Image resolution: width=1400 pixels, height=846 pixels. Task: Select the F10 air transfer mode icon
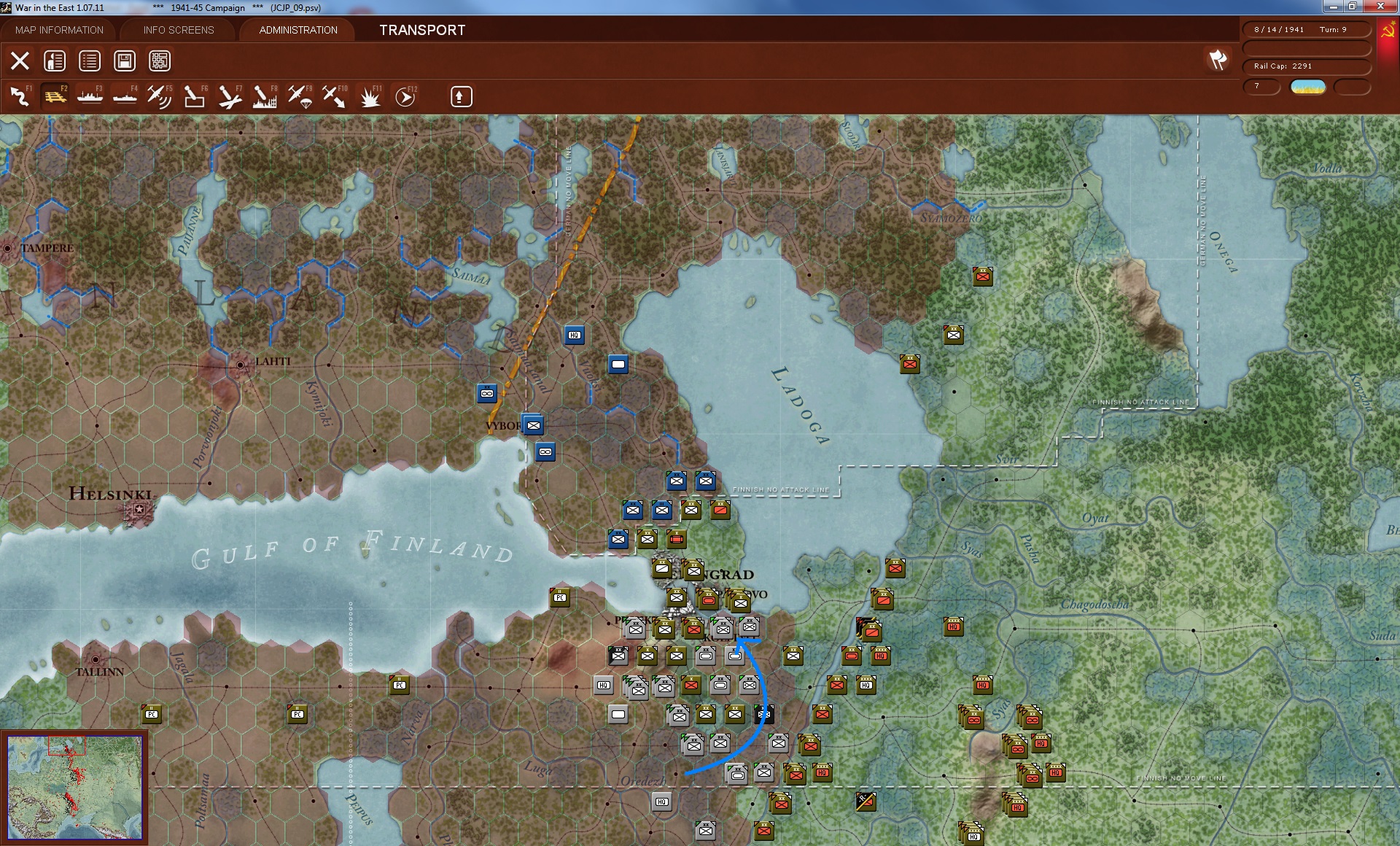pos(335,96)
